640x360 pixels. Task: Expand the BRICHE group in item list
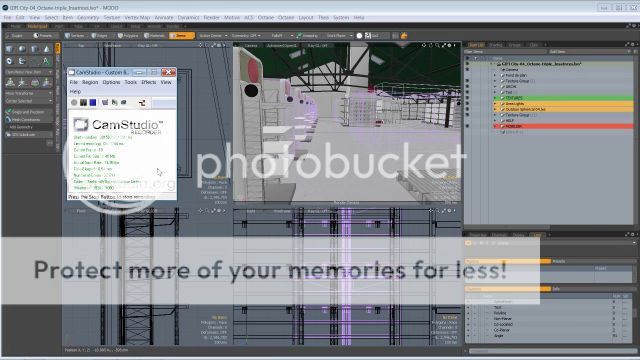point(496,87)
